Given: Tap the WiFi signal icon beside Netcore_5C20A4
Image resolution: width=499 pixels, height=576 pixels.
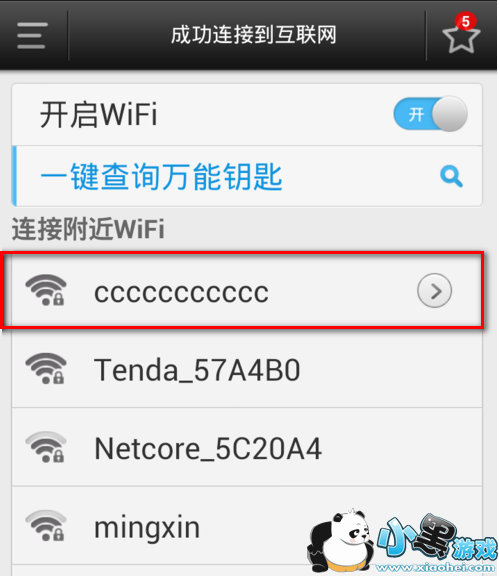Looking at the screenshot, I should pos(46,447).
